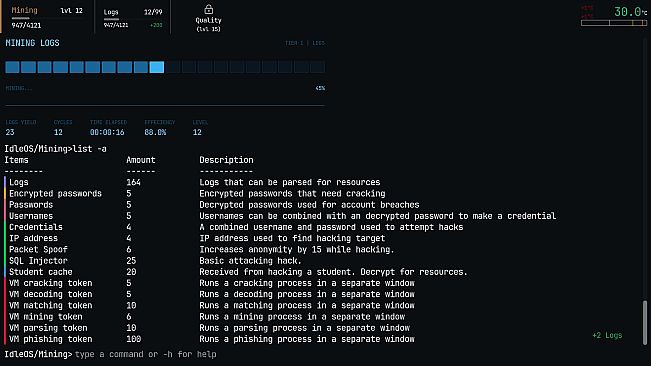Click the highlighted mining progress block
The height and width of the screenshot is (366, 651).
tap(157, 67)
